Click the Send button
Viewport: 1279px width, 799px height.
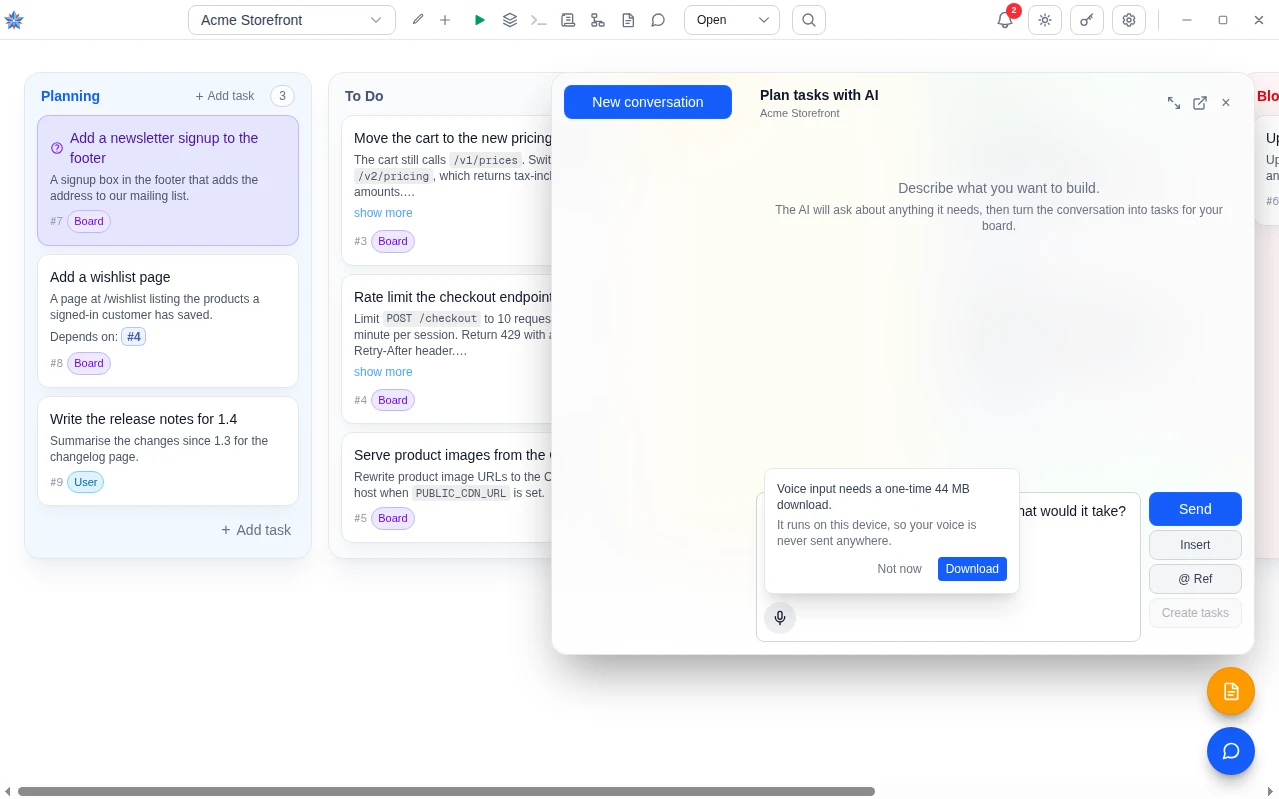tap(1195, 509)
